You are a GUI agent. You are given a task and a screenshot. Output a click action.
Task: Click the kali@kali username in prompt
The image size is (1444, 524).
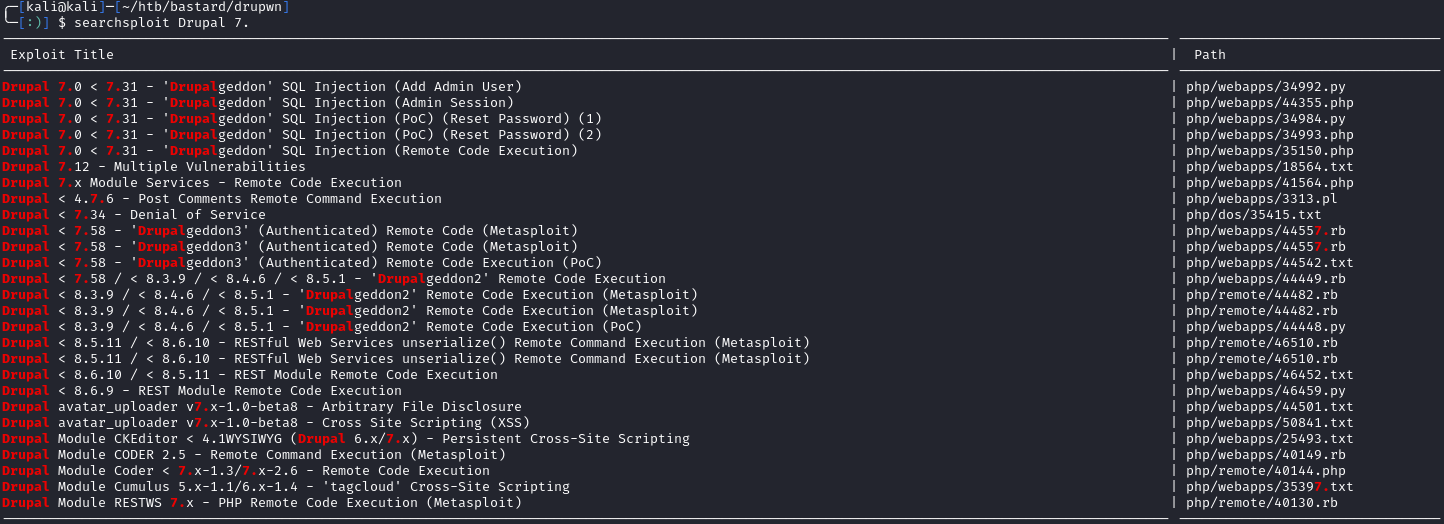click(x=59, y=7)
